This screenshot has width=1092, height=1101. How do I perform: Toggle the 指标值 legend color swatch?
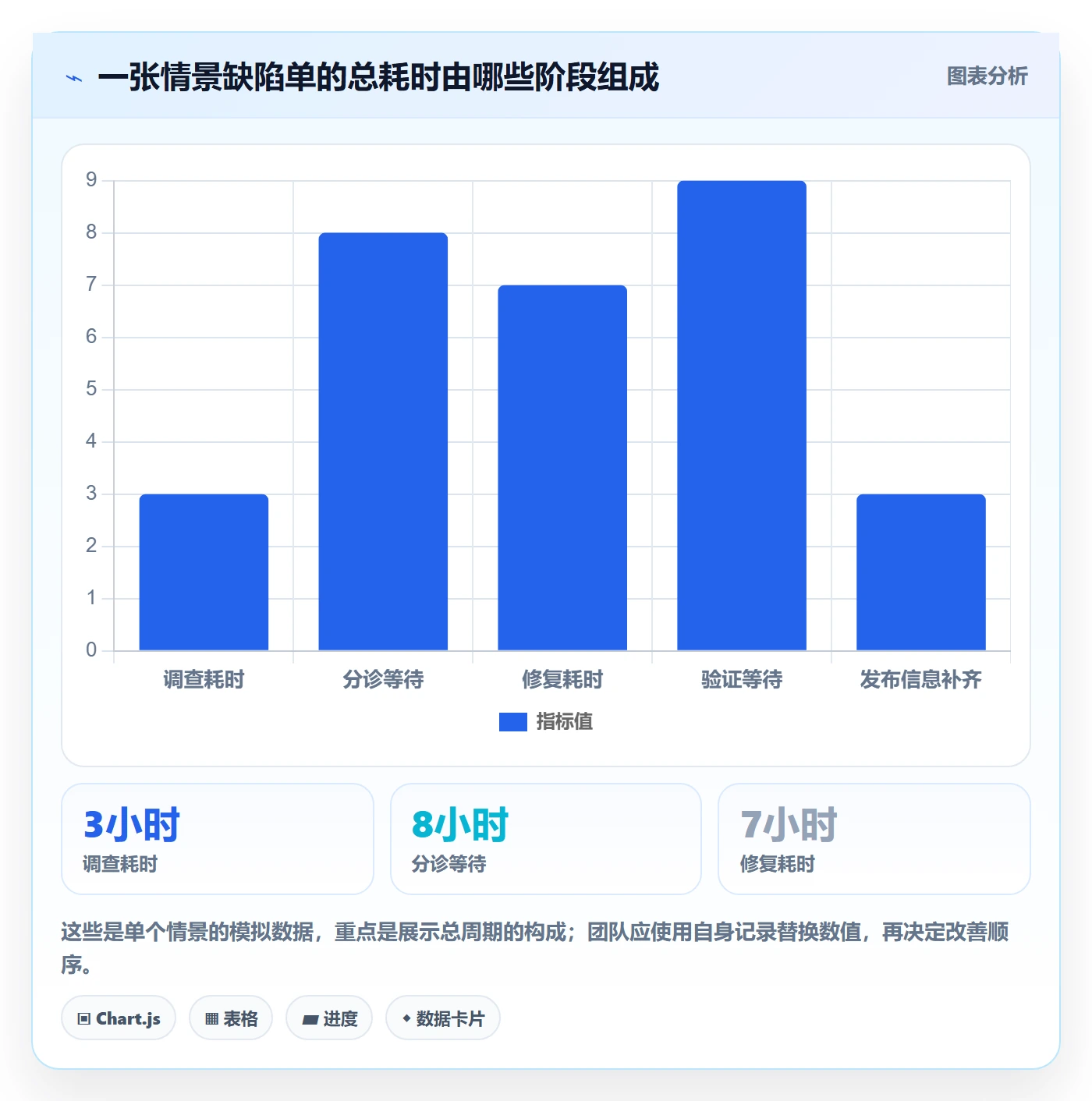(x=513, y=722)
